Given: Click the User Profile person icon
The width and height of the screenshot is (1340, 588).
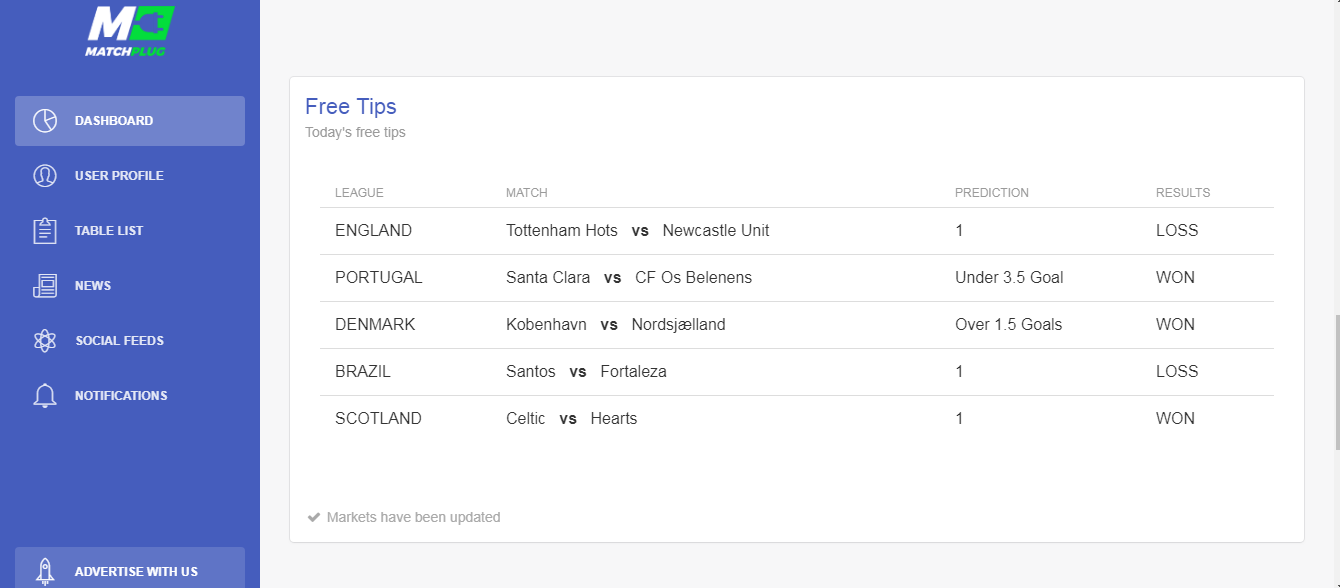Looking at the screenshot, I should pyautogui.click(x=45, y=176).
